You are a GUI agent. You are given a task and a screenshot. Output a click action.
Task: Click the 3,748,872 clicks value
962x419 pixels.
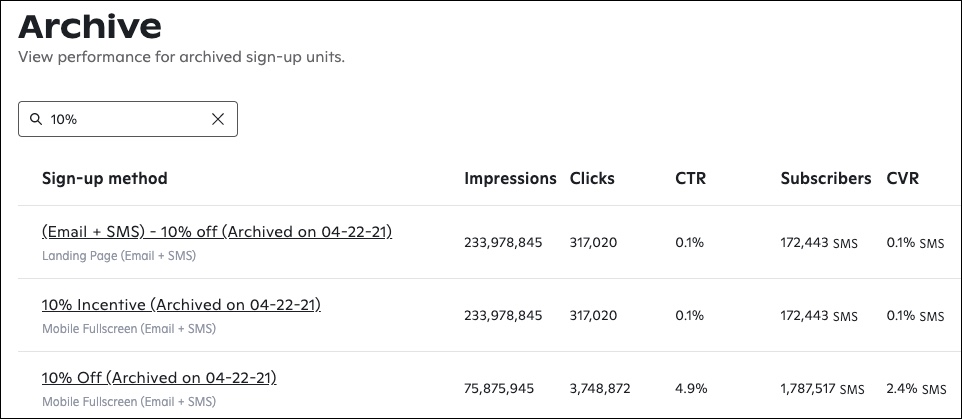click(600, 388)
